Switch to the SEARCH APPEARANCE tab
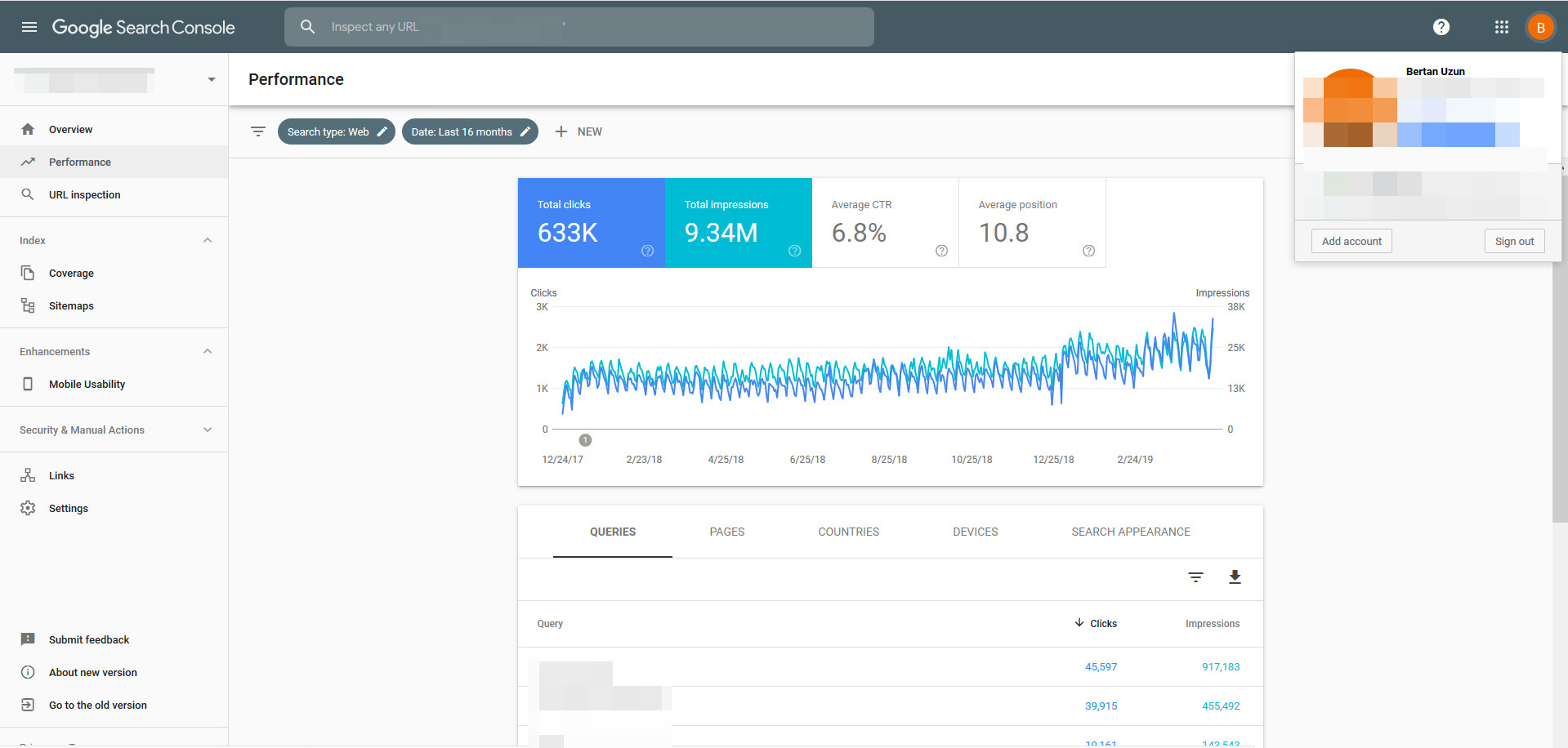 (1131, 532)
